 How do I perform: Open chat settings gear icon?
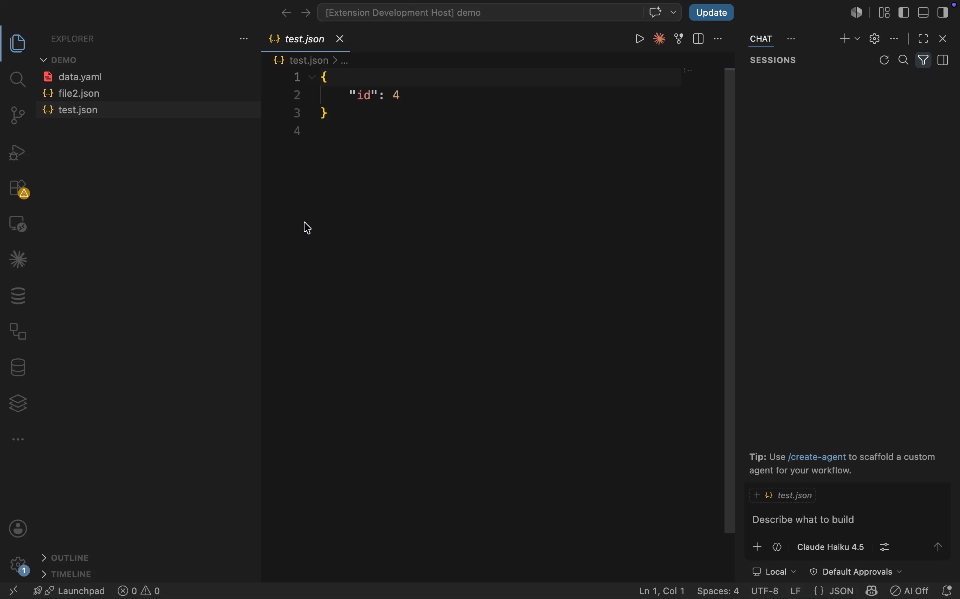(874, 39)
